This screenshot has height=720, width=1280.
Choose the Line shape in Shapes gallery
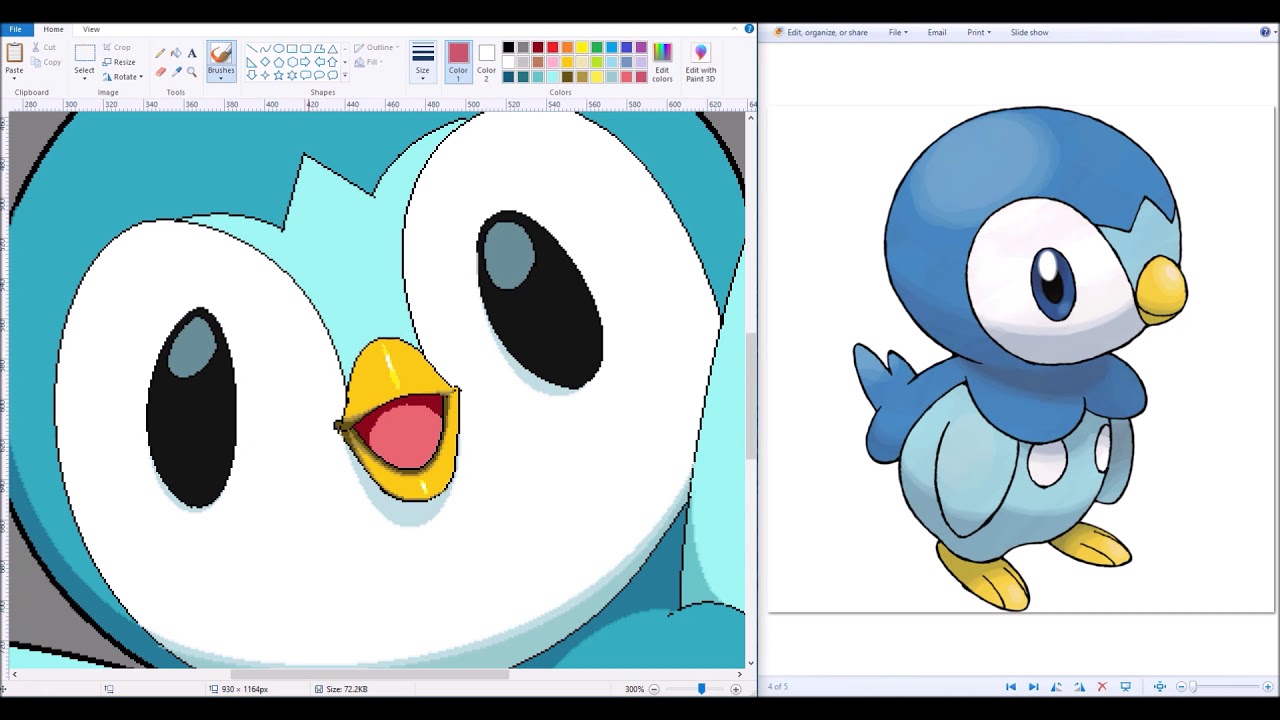point(251,48)
